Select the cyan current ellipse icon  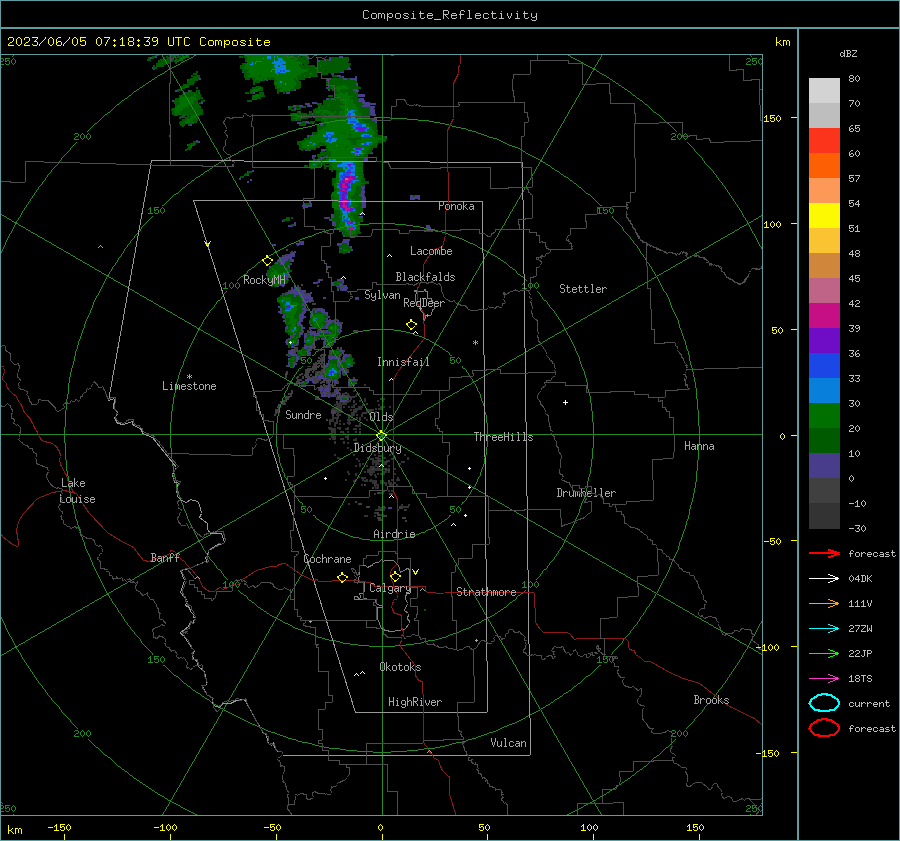coord(824,703)
